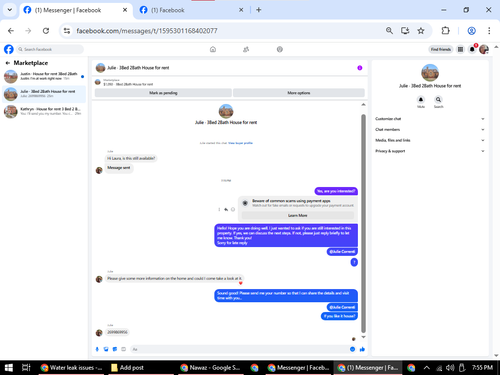This screenshot has height=375, width=500.
Task: Show hidden system tray icons
Action: pos(426,368)
